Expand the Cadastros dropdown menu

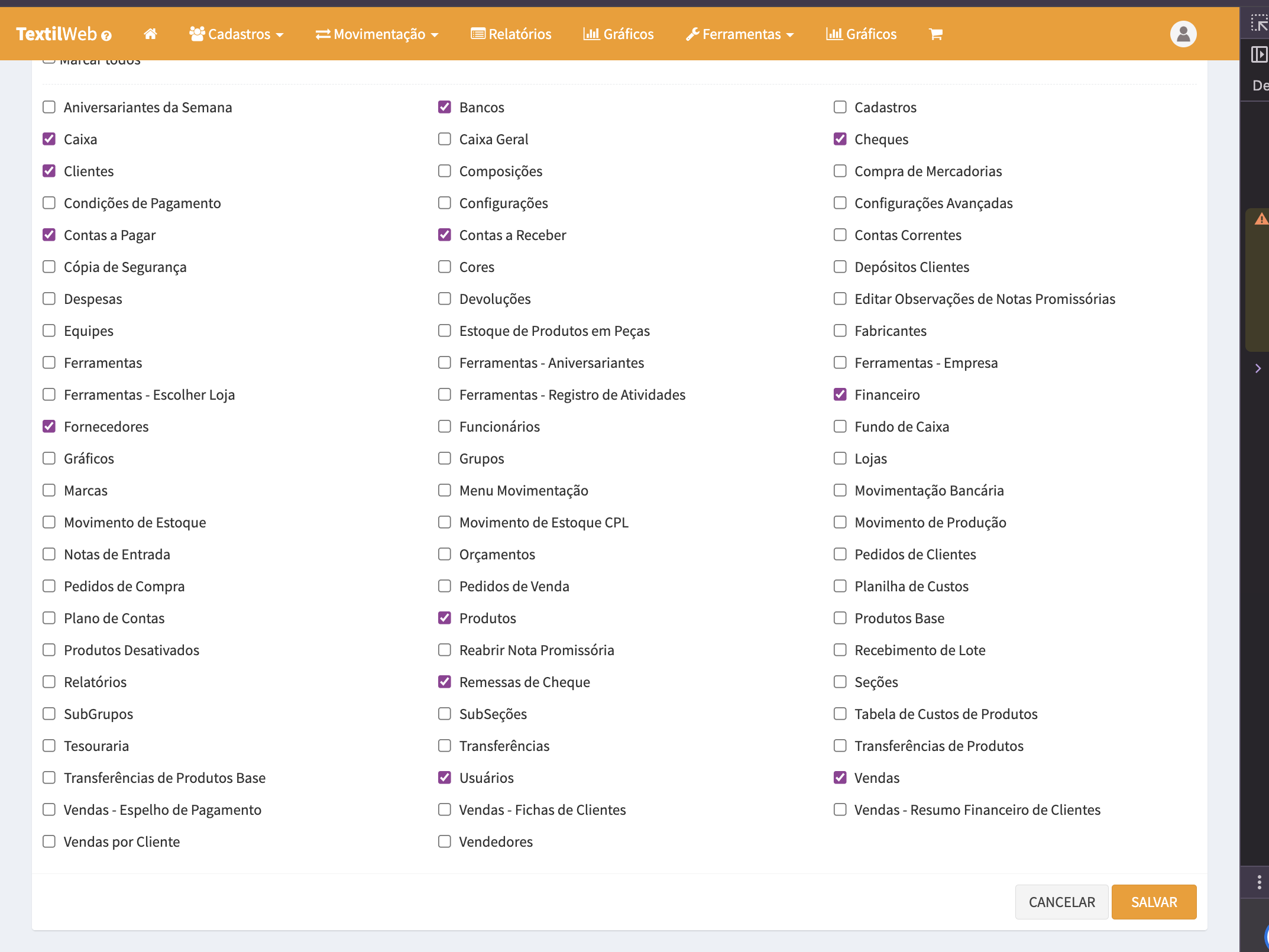click(x=237, y=34)
